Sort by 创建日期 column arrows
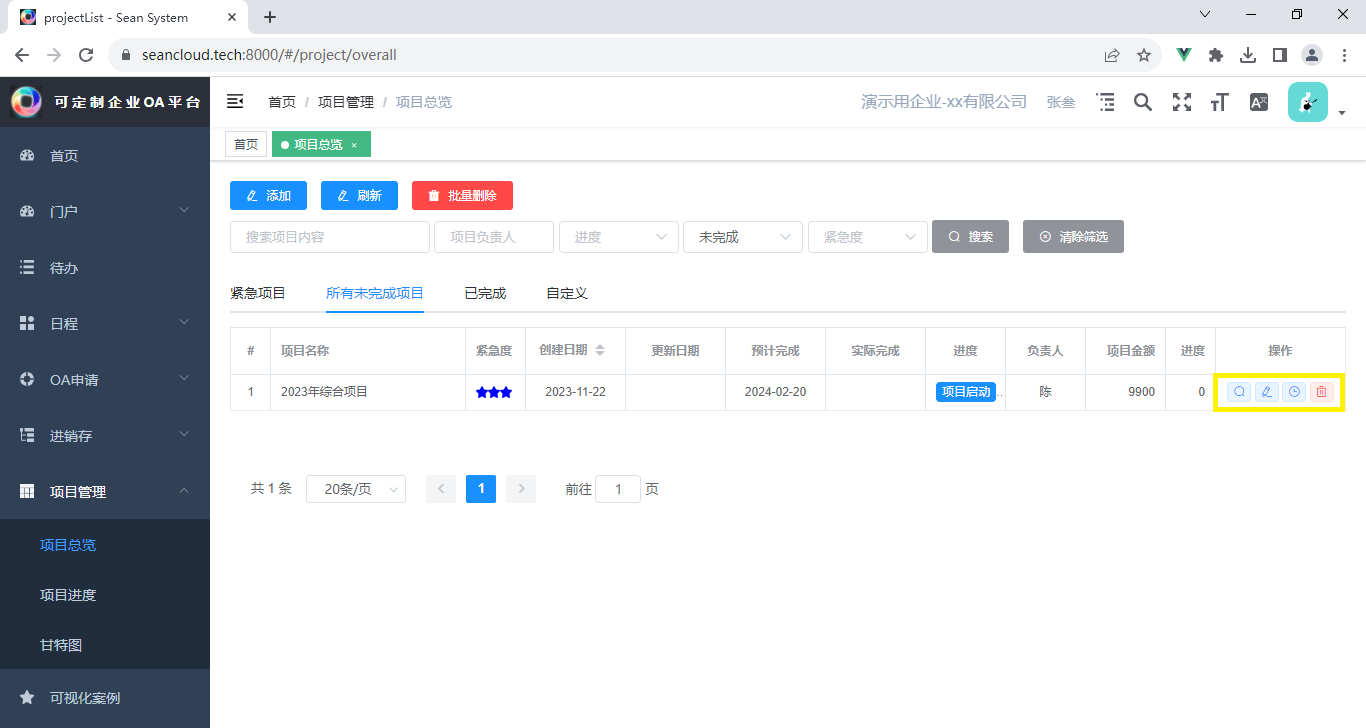The image size is (1366, 728). click(600, 350)
